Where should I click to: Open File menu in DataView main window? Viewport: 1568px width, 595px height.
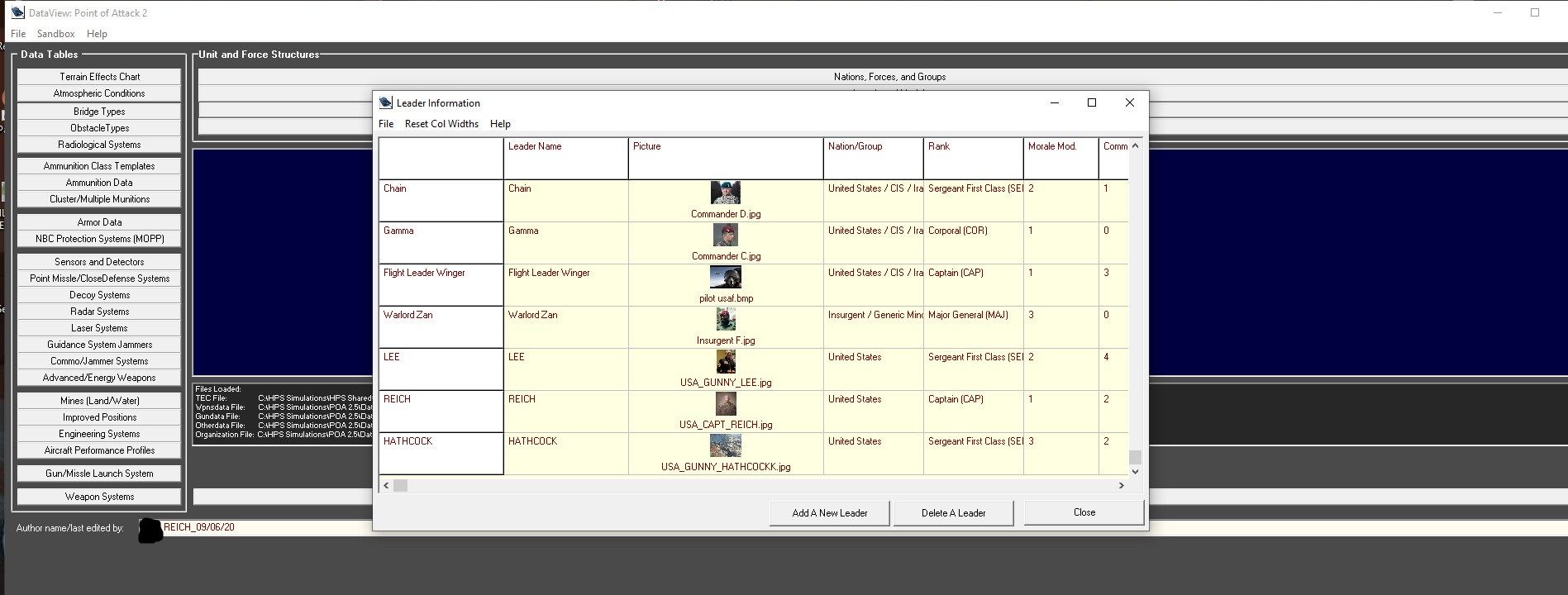18,34
